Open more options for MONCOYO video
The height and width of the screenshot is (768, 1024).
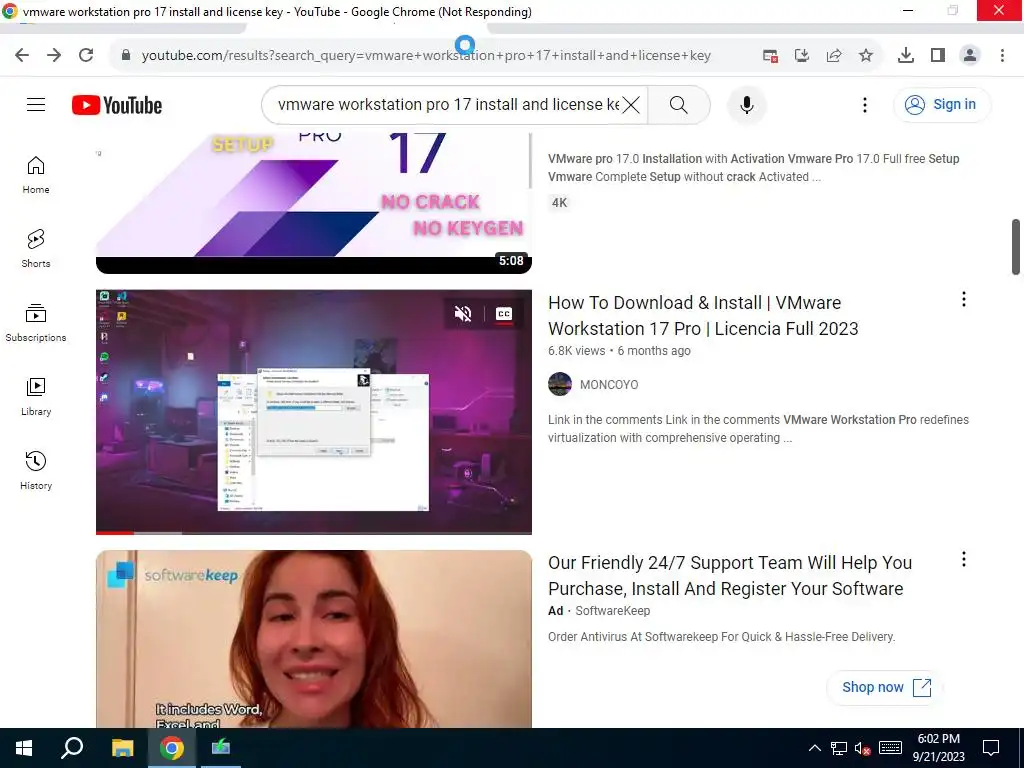point(963,299)
